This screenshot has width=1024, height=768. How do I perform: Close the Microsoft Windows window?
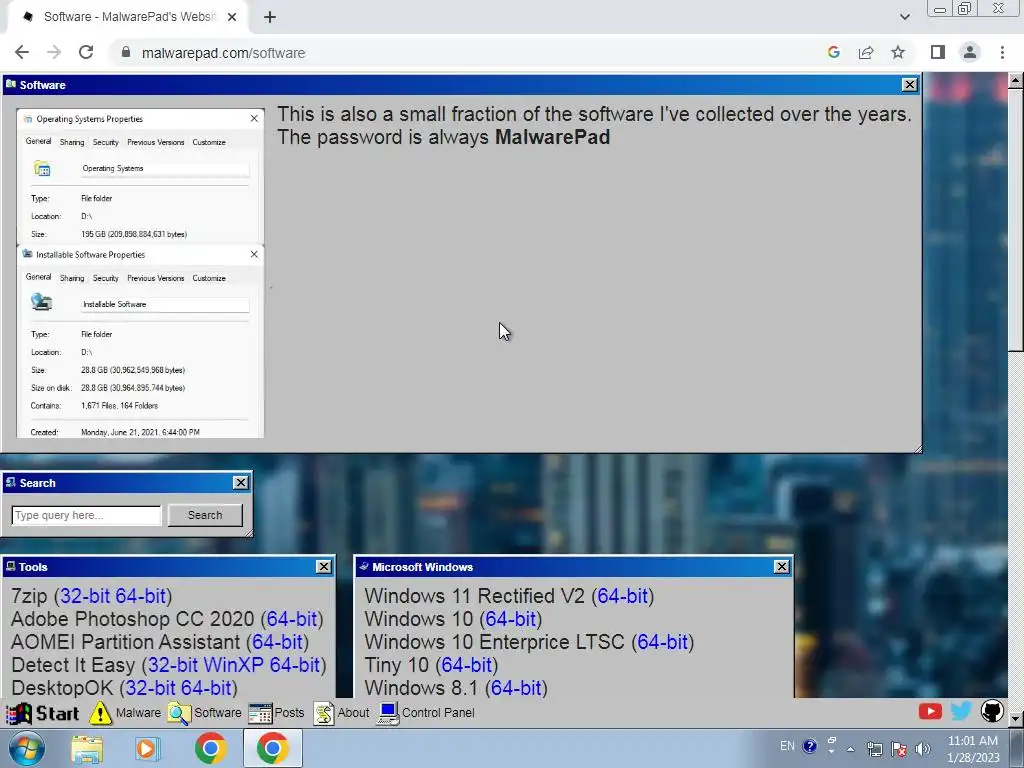pos(781,567)
